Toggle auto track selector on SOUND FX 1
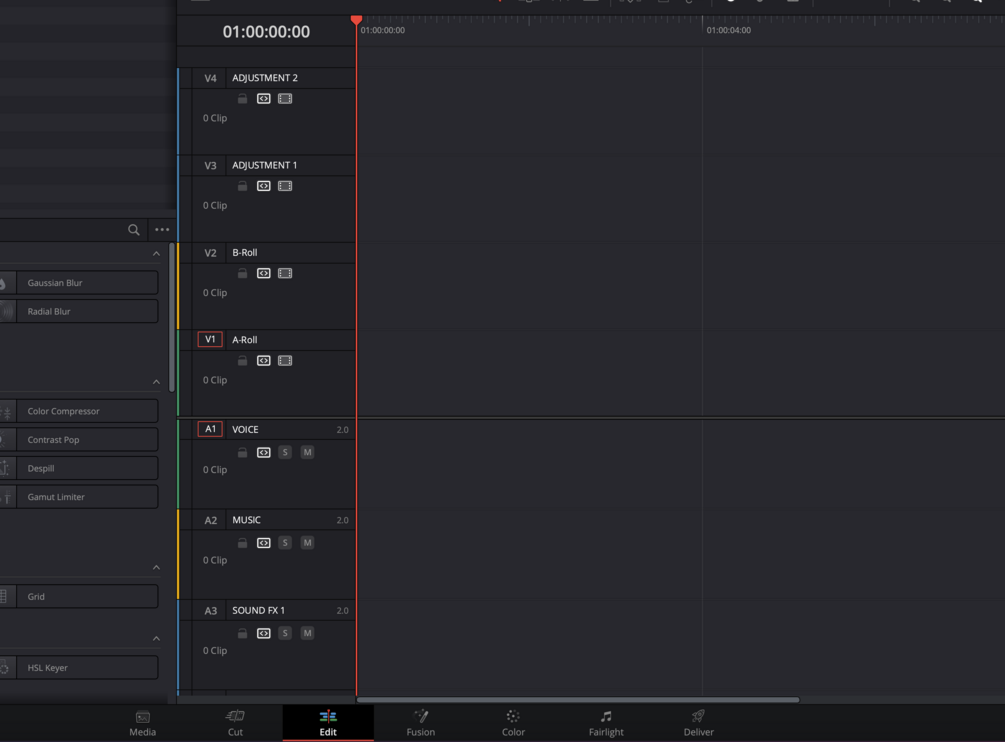This screenshot has height=742, width=1005. [x=263, y=633]
